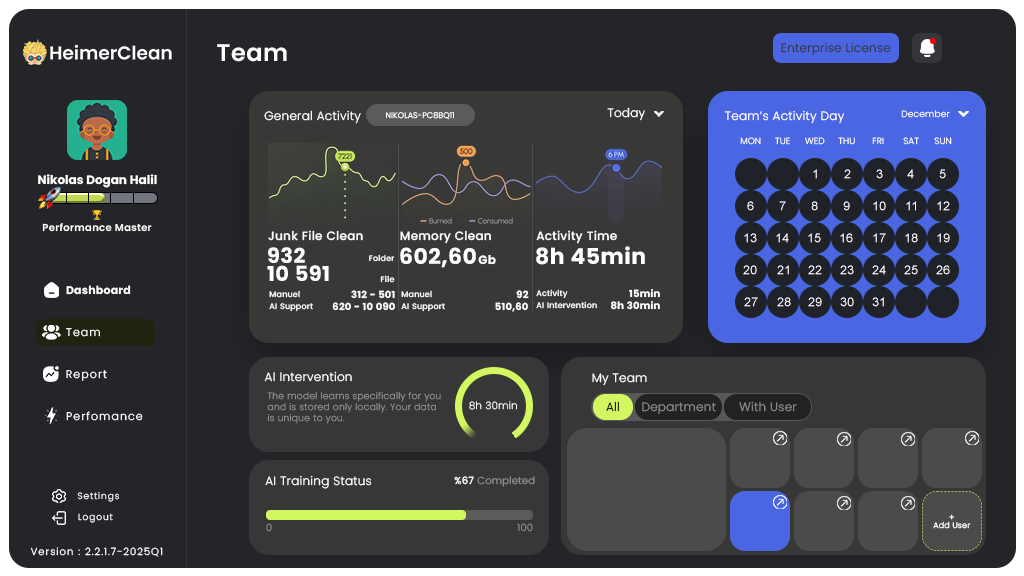Click the Performance Master title
This screenshot has width=1024, height=576.
[97, 227]
